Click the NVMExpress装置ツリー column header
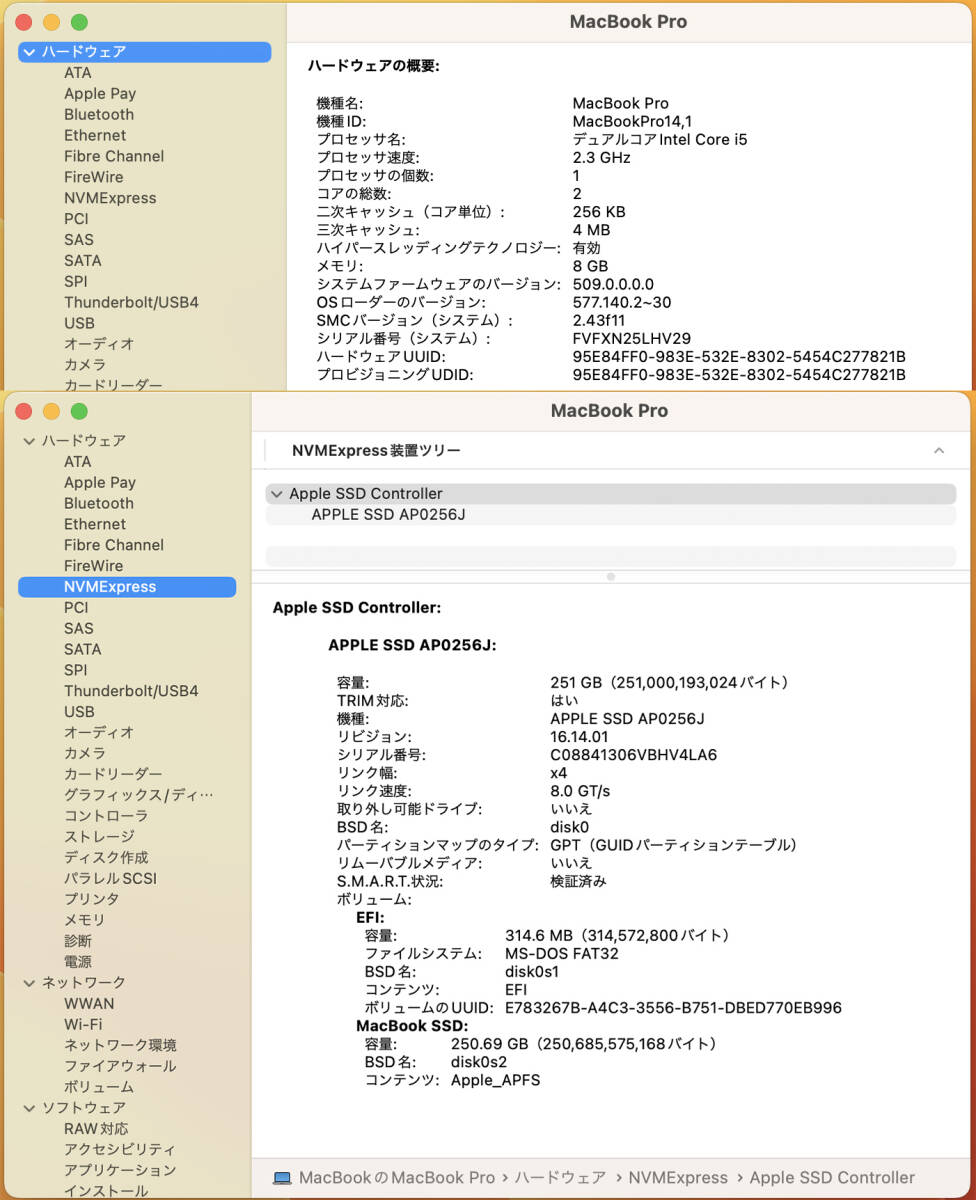 click(x=377, y=451)
